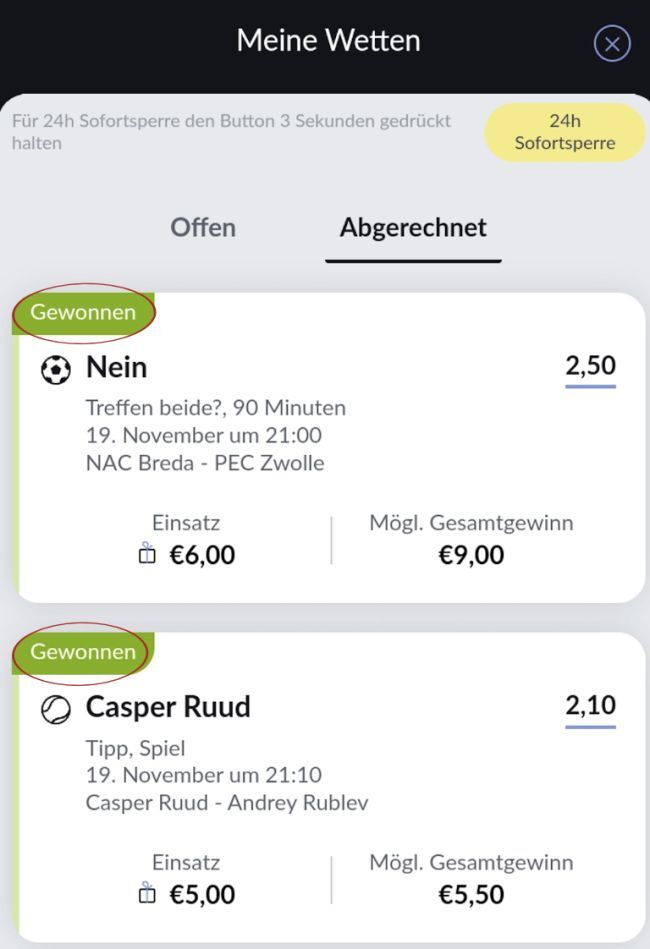
Task: Switch to the Offen tab
Action: 203,227
